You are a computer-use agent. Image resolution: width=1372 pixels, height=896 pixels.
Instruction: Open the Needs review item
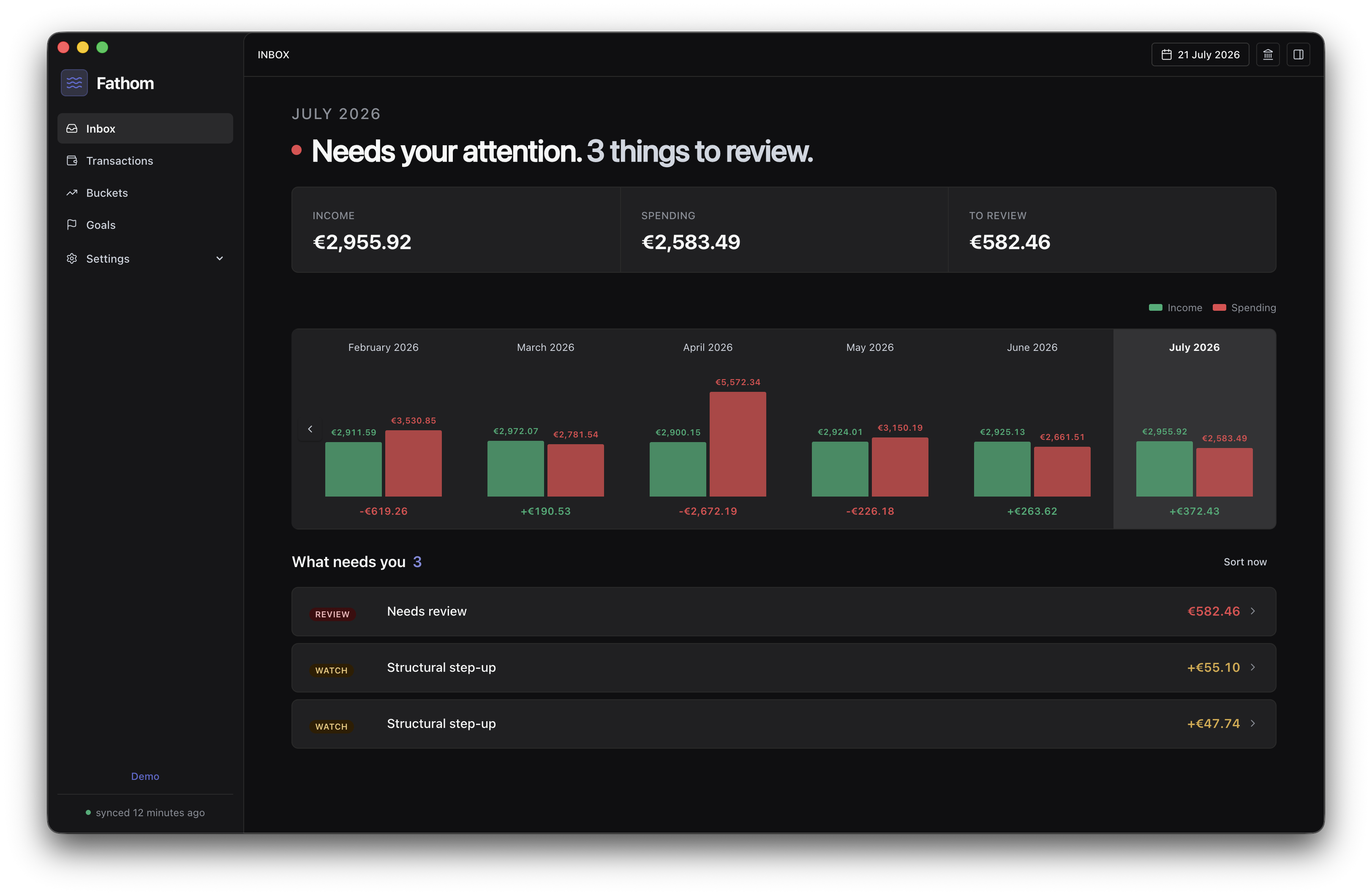click(x=784, y=611)
